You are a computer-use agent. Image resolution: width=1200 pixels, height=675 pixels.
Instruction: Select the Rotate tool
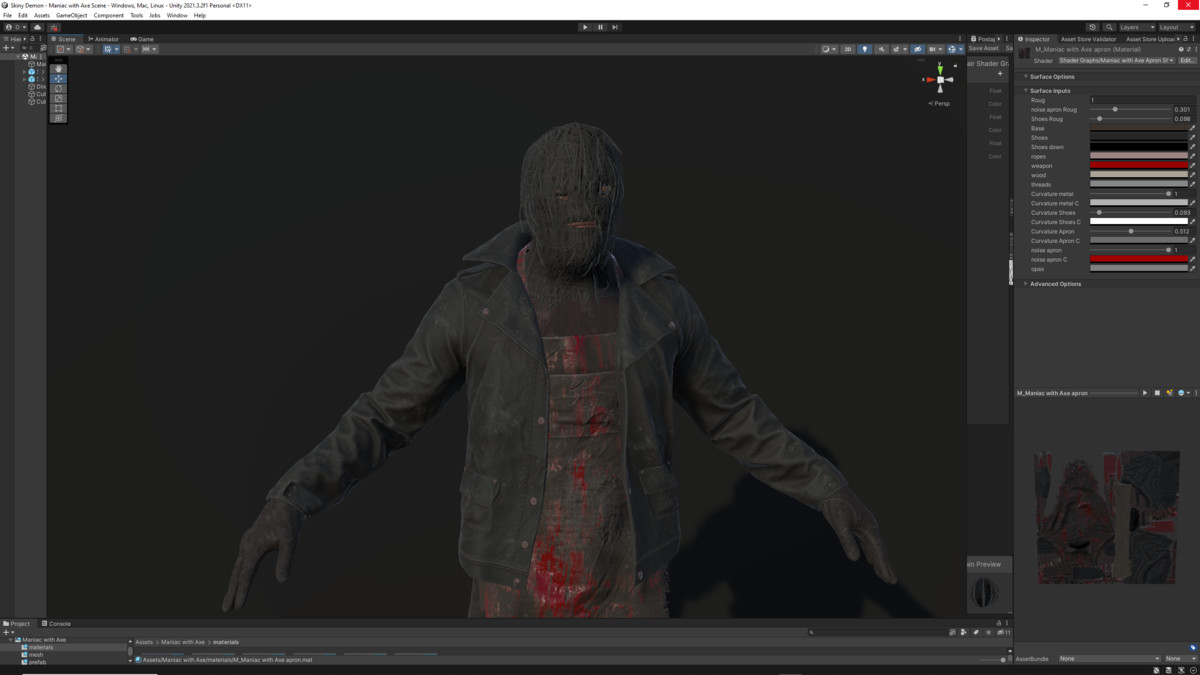(x=58, y=90)
